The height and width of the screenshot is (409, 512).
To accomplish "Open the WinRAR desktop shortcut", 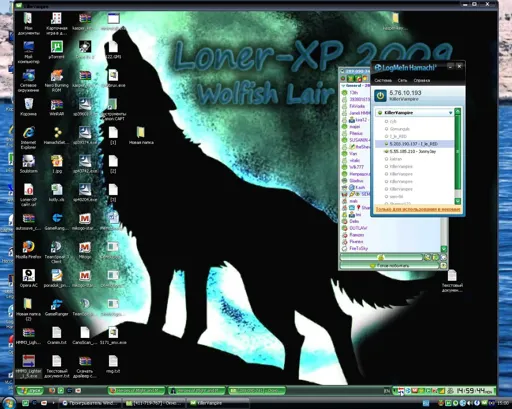I will (x=57, y=107).
